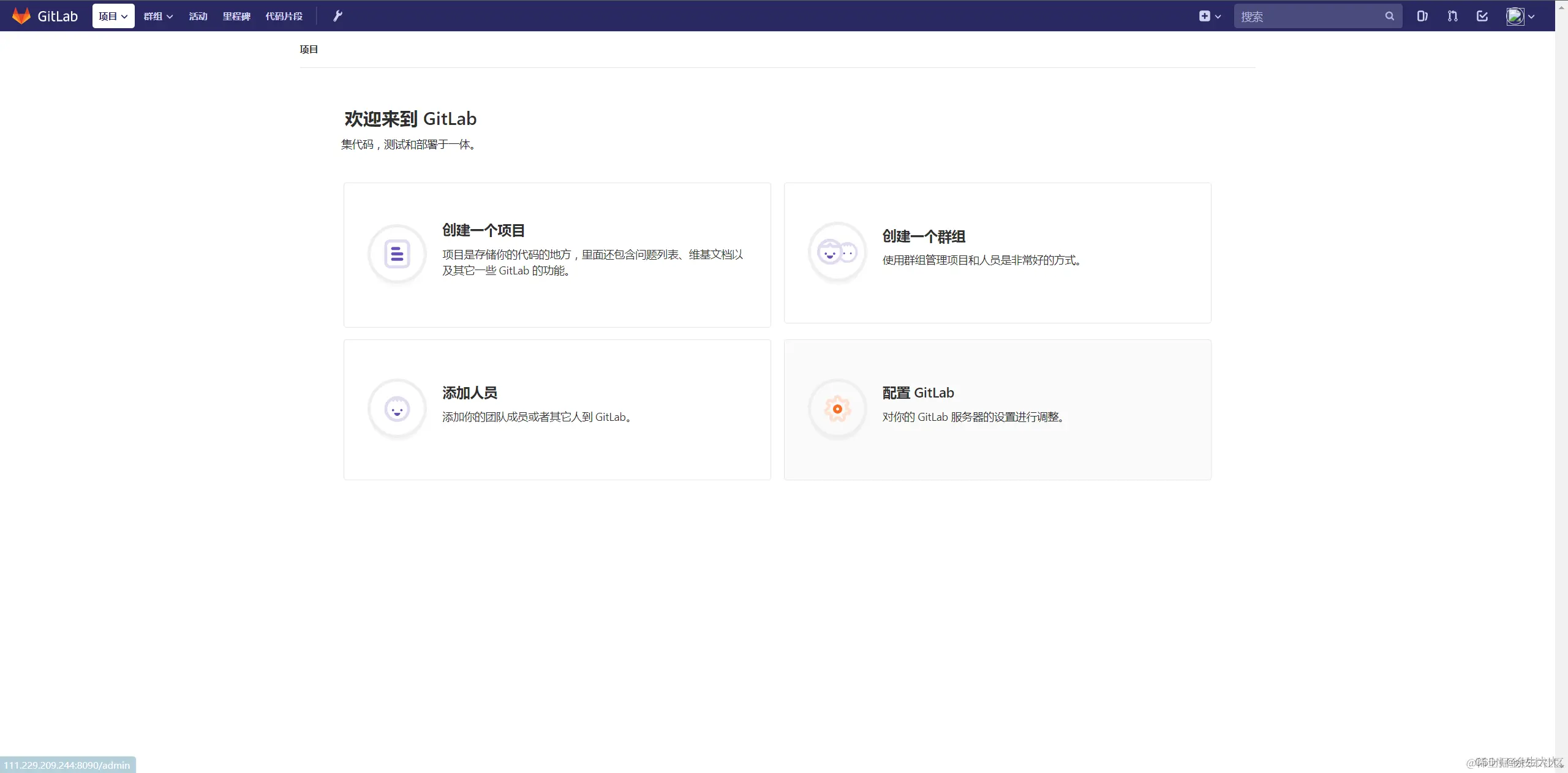Screen dimensions: 1568x773
Task: Open the user avatar dropdown
Action: point(1520,16)
